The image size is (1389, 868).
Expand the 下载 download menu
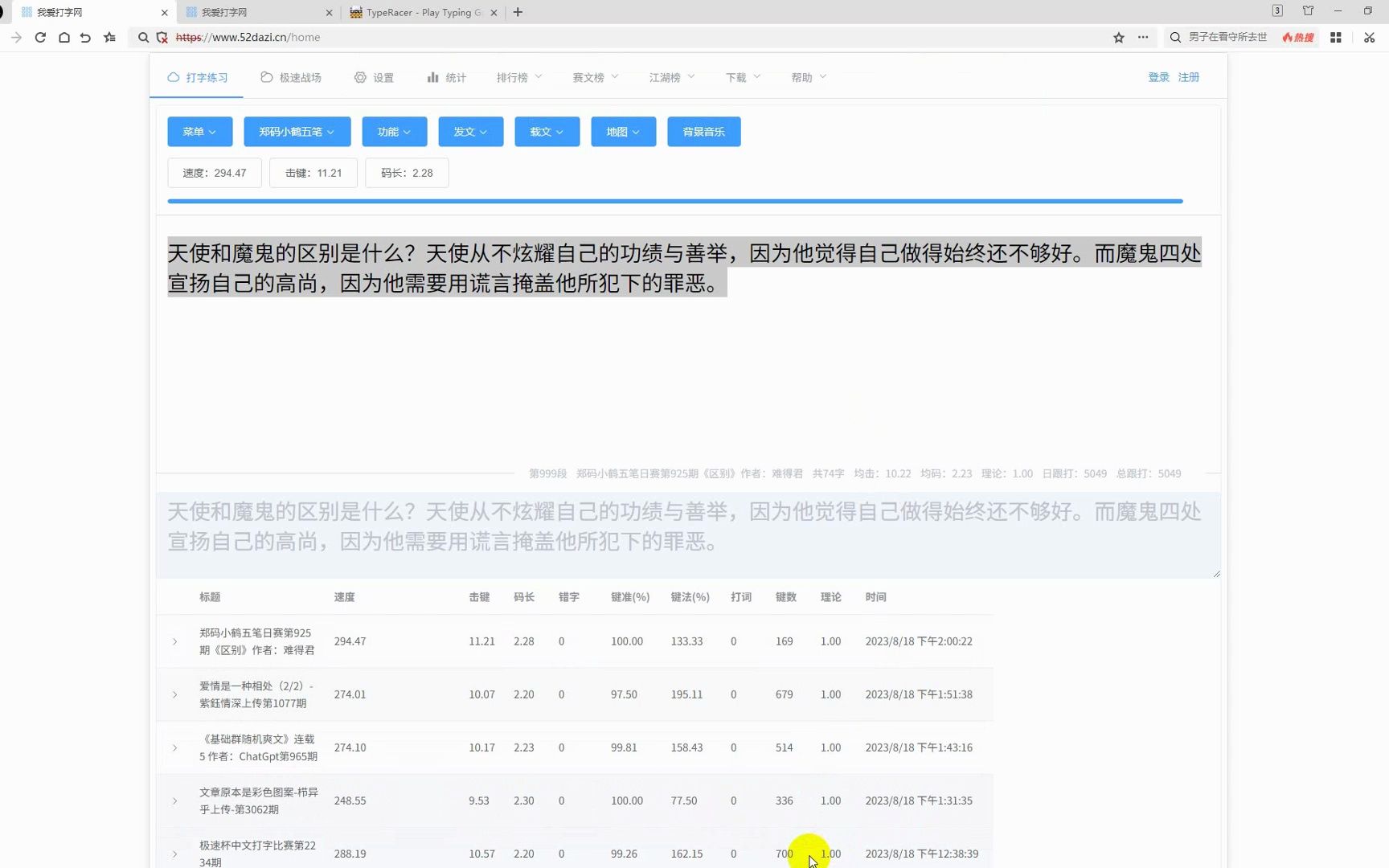point(743,77)
